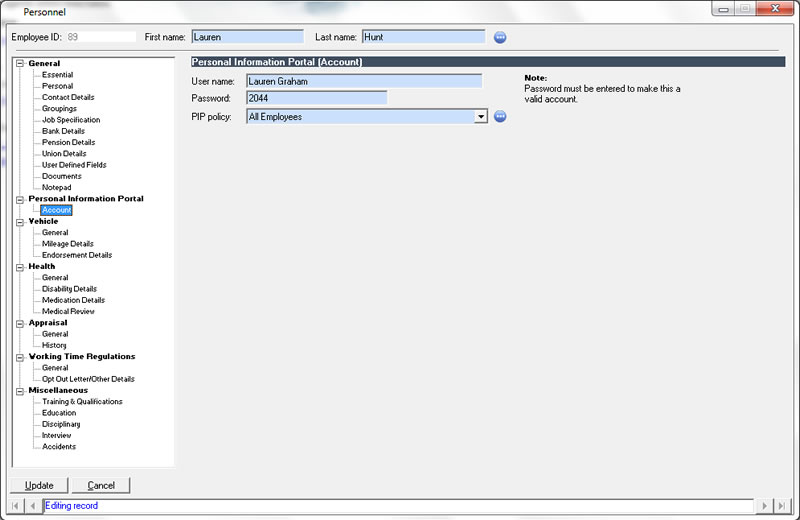Click into the Password field
This screenshot has width=800, height=520.
pyautogui.click(x=316, y=98)
